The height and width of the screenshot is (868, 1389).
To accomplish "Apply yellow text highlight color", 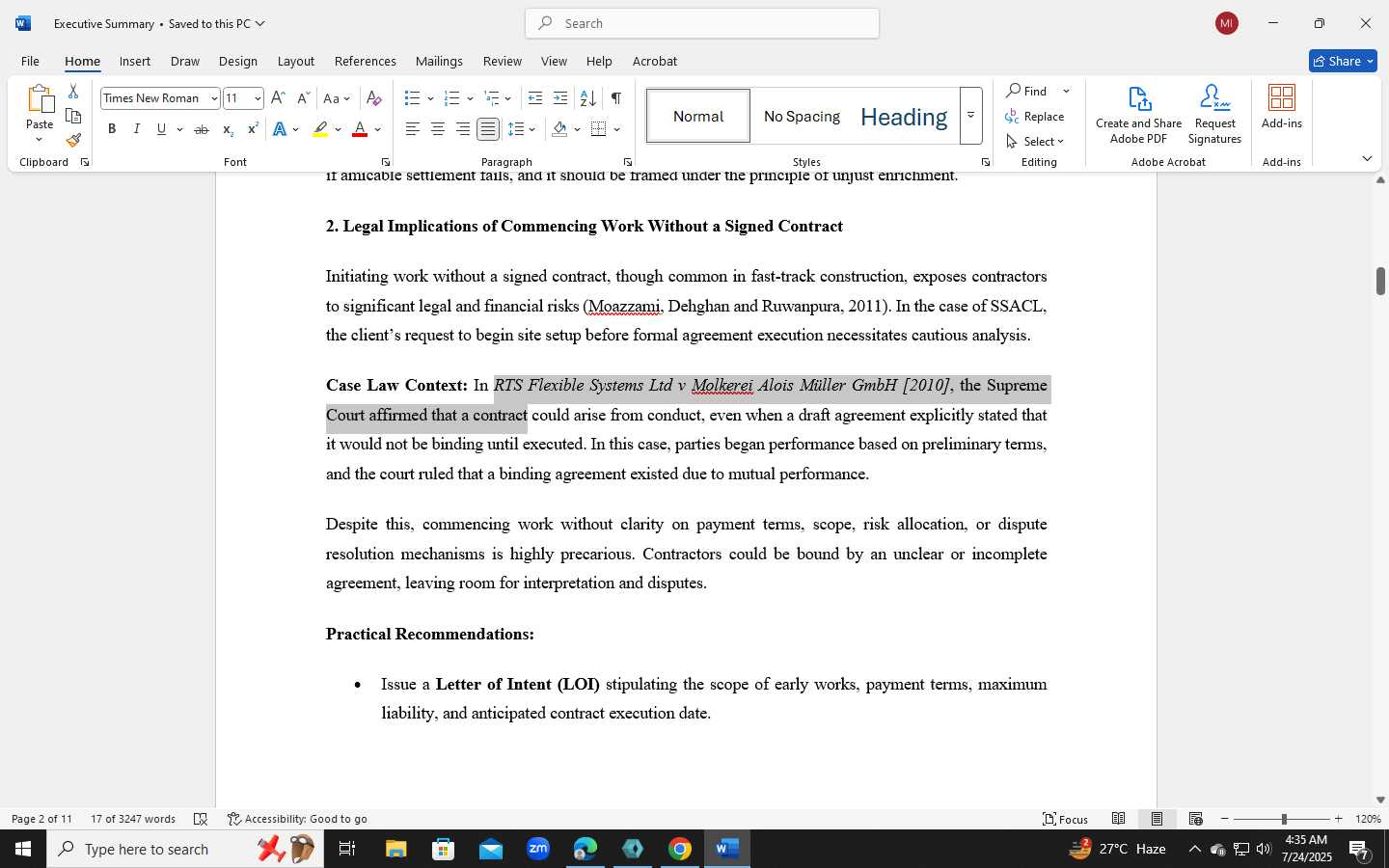I will (x=320, y=129).
